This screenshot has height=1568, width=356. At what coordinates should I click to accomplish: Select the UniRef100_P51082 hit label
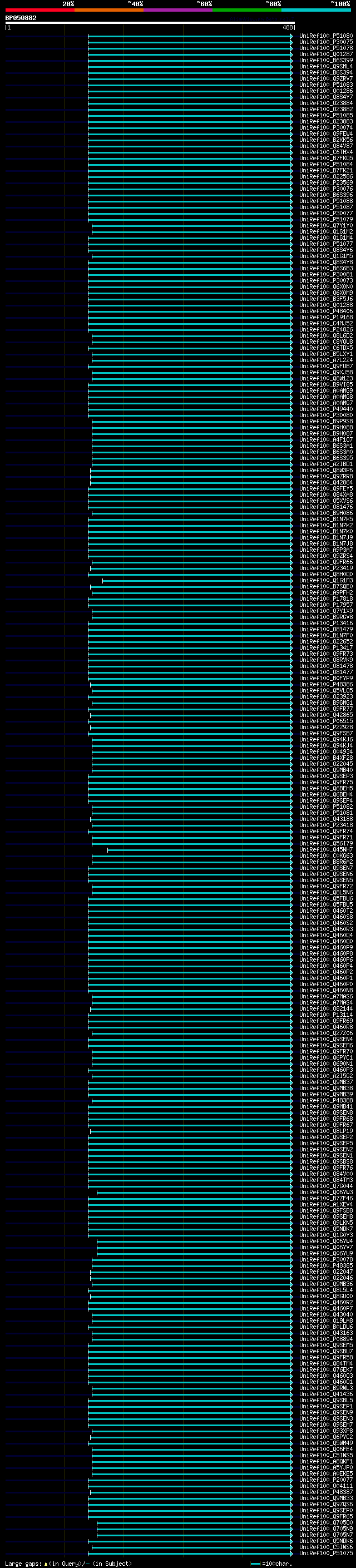(x=326, y=807)
